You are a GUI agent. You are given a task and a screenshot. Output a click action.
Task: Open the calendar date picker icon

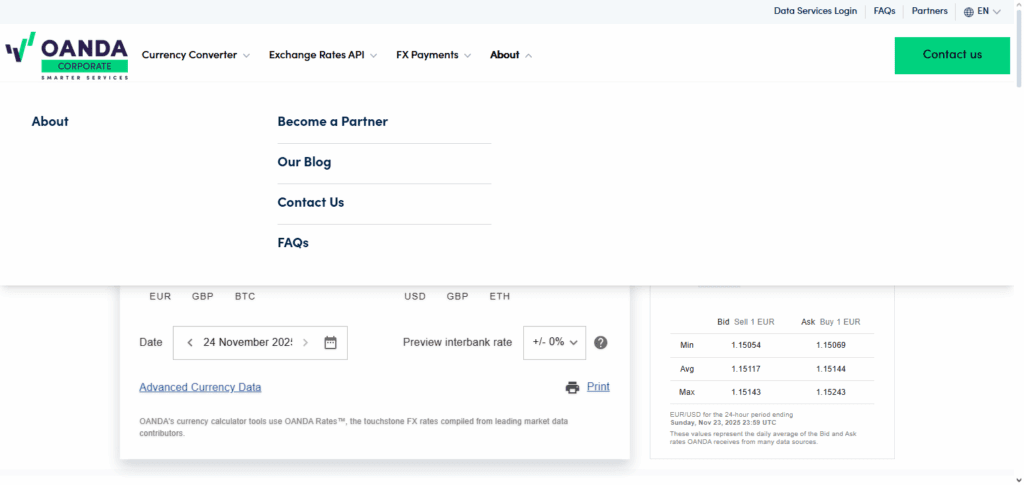[x=331, y=342]
